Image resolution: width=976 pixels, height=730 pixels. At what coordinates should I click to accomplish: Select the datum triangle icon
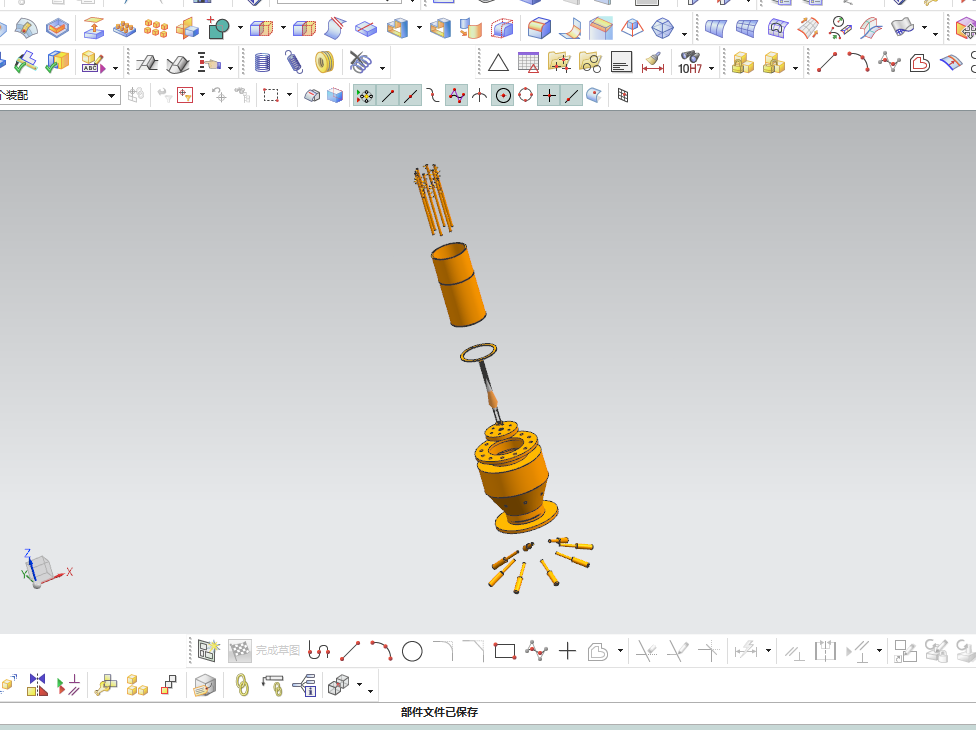[x=498, y=63]
